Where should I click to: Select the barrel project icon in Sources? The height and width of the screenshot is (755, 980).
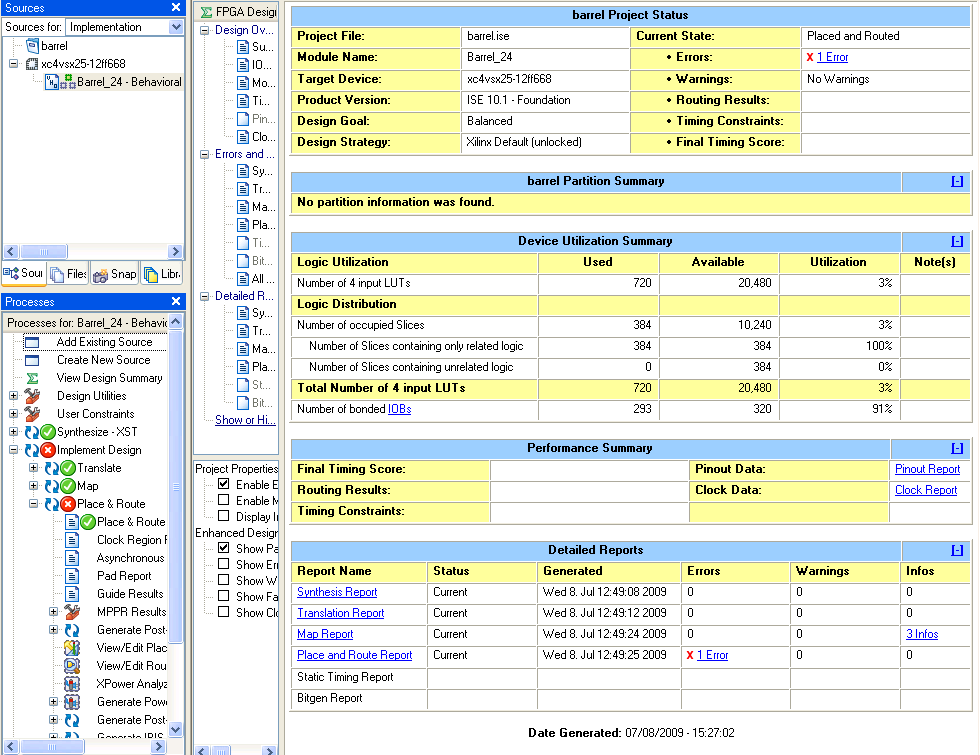(x=32, y=46)
